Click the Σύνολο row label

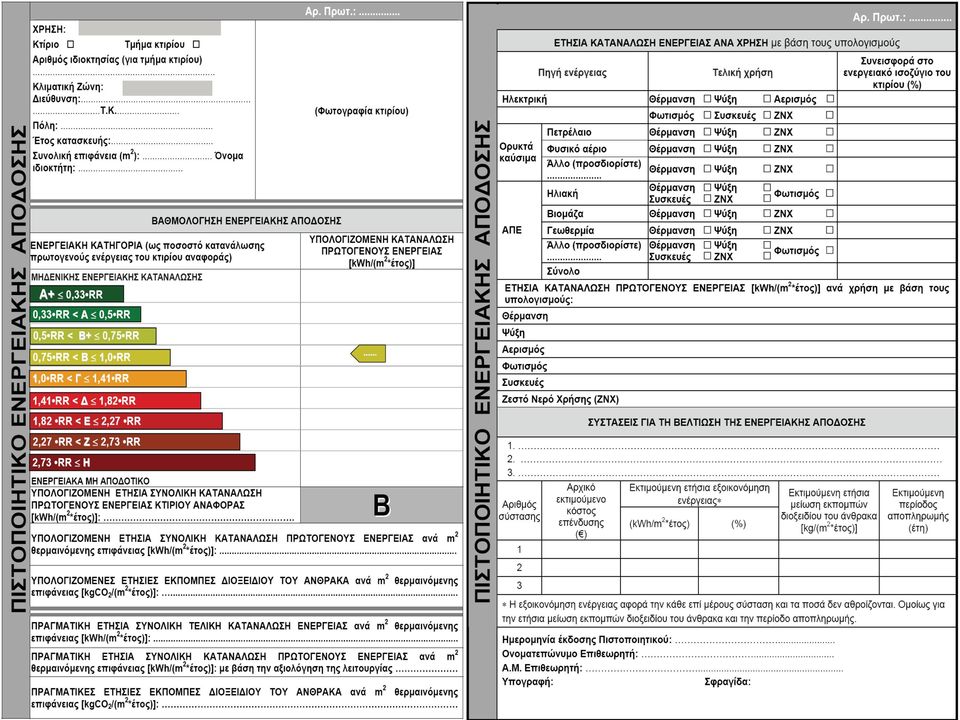coord(563,271)
